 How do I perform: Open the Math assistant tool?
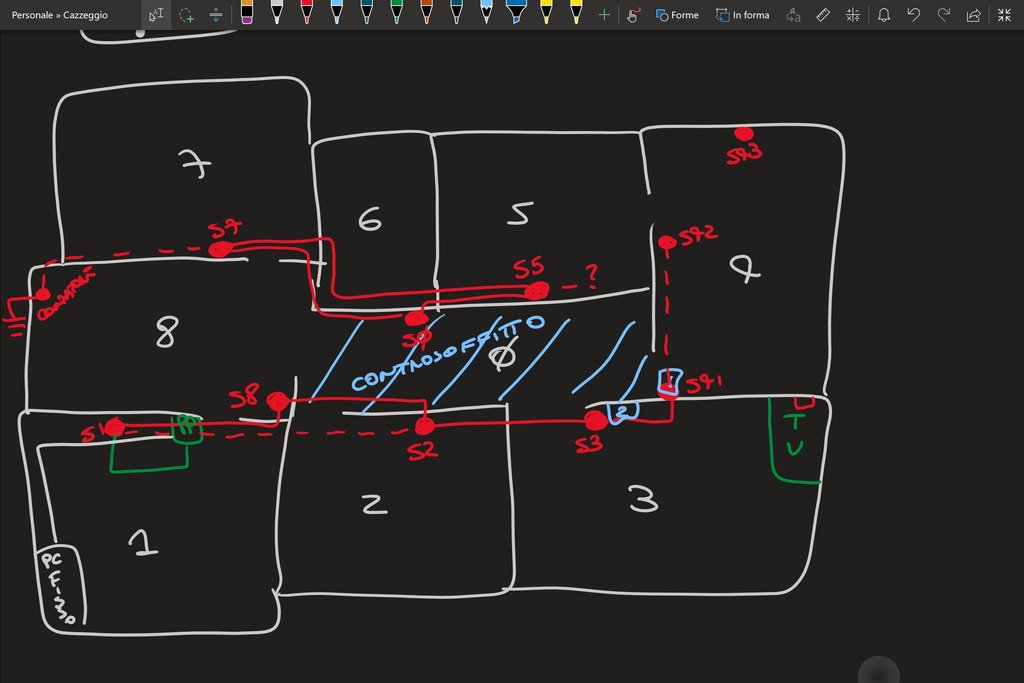pos(852,15)
